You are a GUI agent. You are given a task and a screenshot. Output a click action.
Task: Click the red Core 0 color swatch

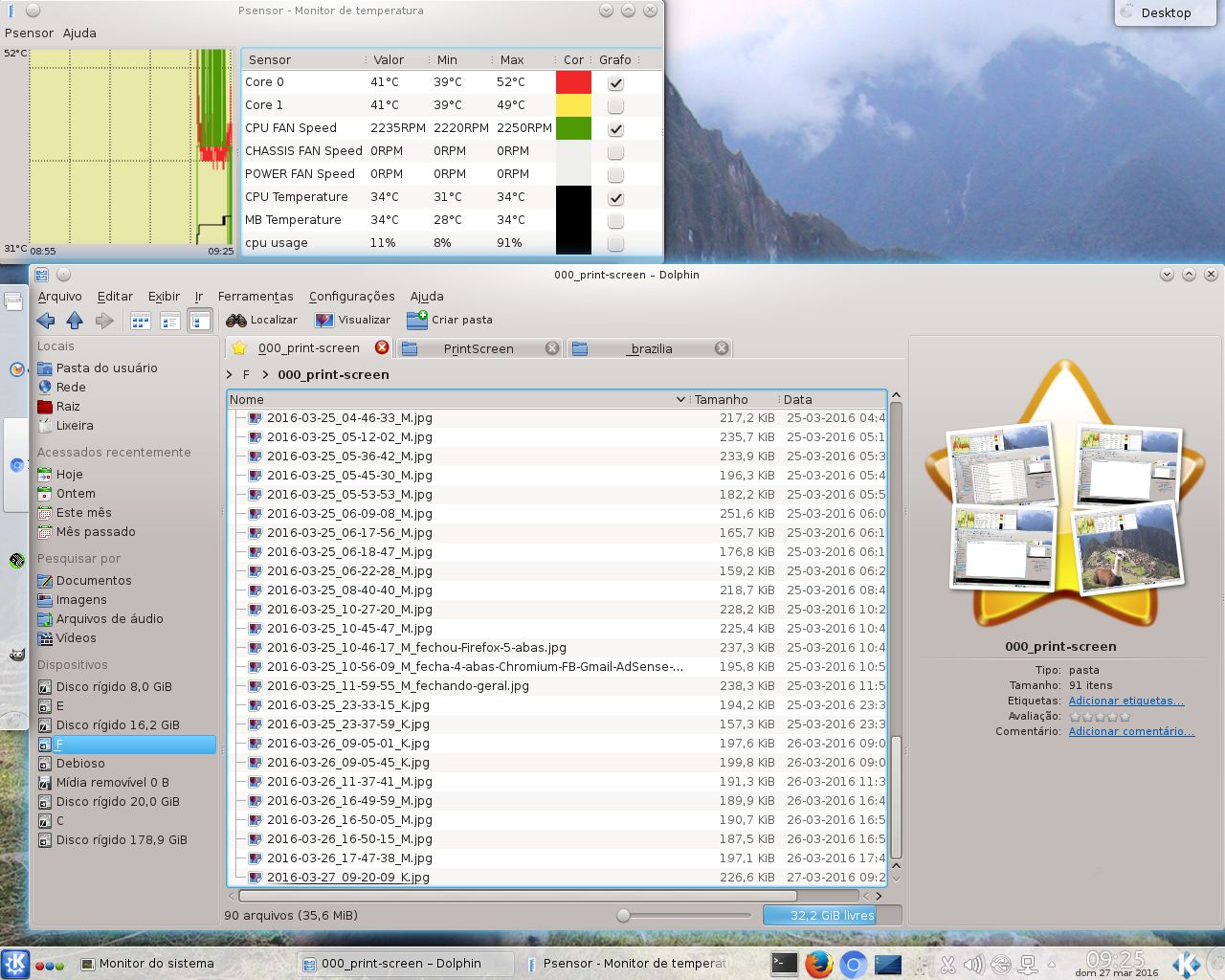(x=573, y=82)
